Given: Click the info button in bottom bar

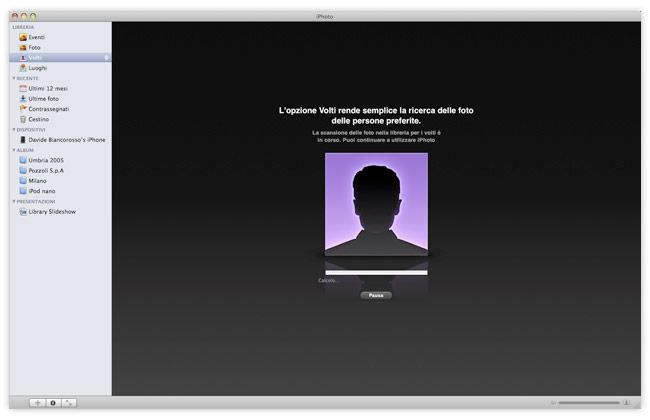Looking at the screenshot, I should pyautogui.click(x=53, y=403).
